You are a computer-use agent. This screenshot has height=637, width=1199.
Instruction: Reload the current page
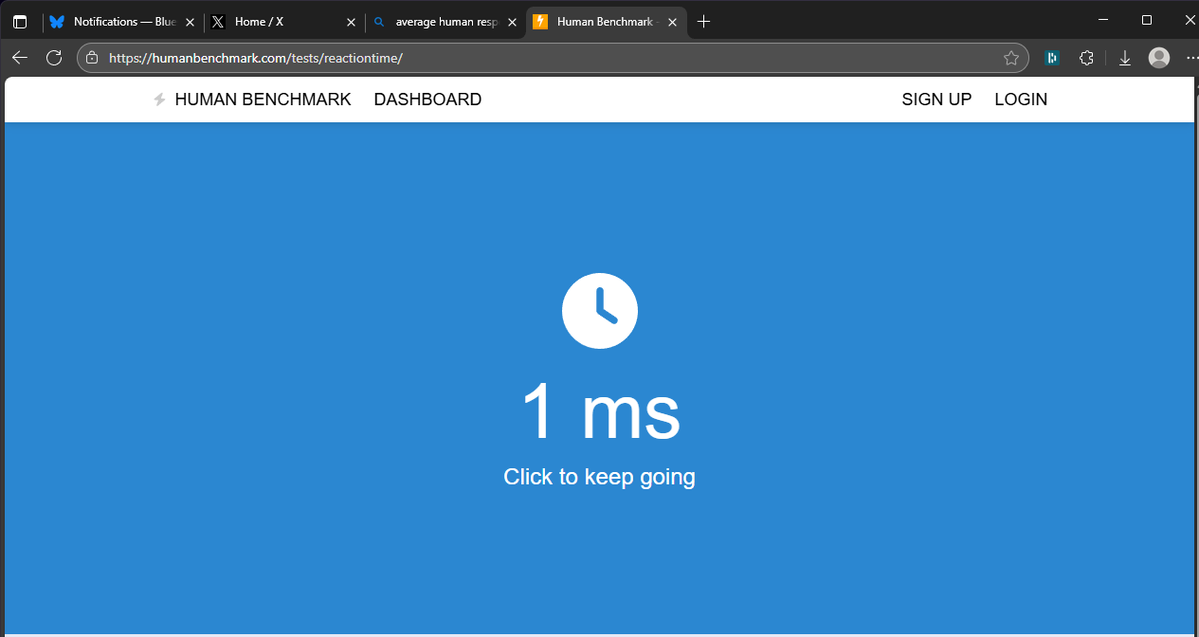(x=54, y=57)
